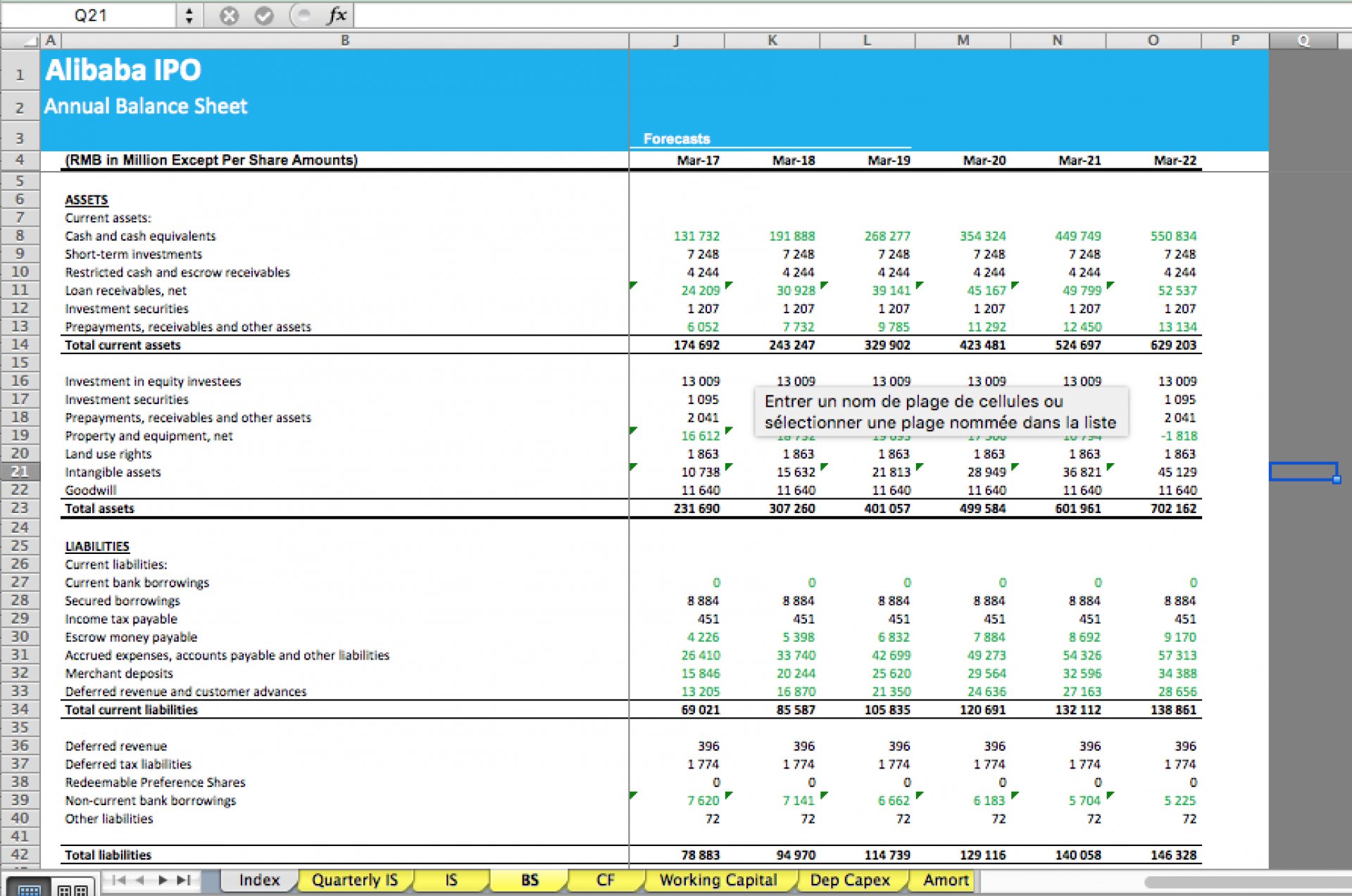The image size is (1352, 896).
Task: Click the confirm entry checkmark icon
Action: tap(264, 15)
